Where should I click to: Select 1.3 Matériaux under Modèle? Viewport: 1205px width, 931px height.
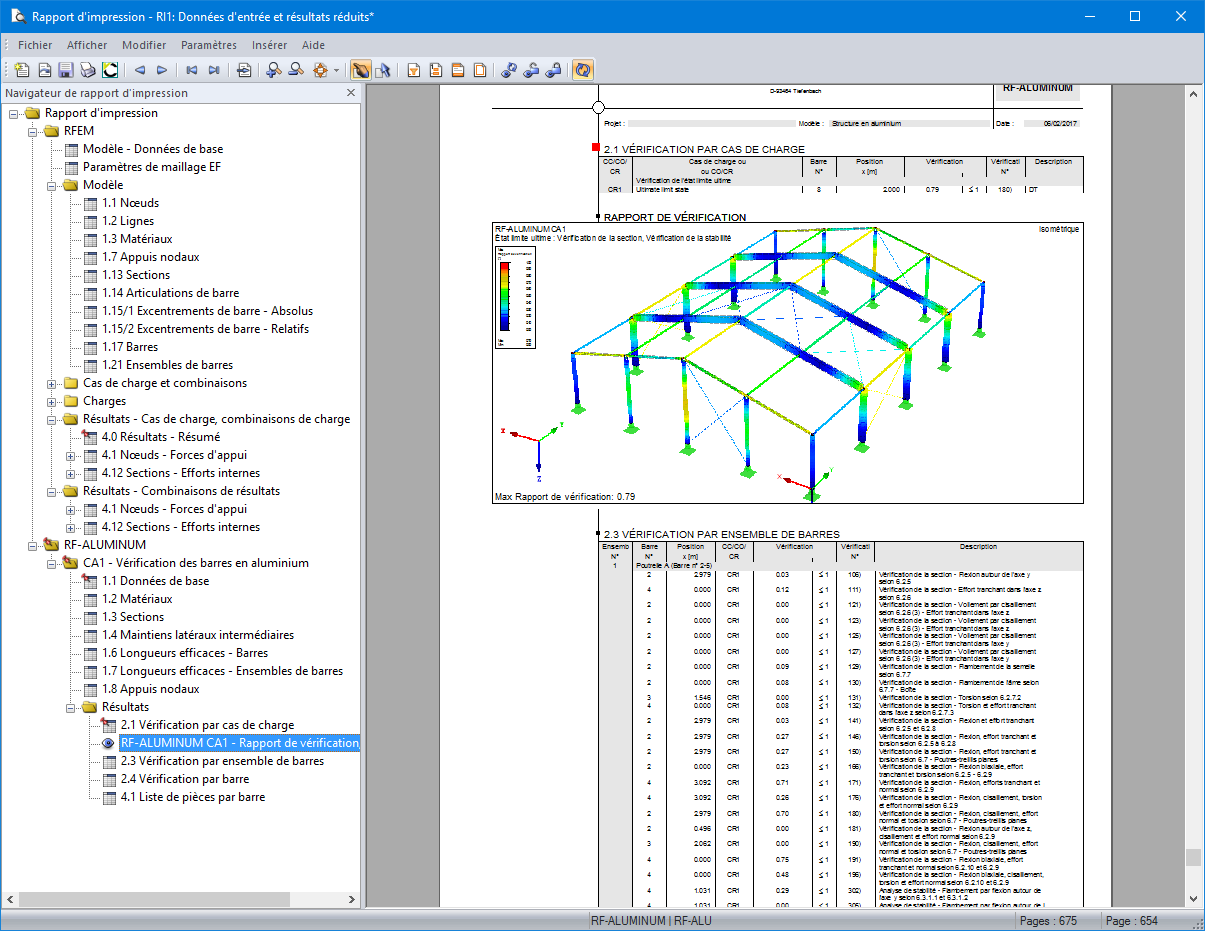click(137, 239)
